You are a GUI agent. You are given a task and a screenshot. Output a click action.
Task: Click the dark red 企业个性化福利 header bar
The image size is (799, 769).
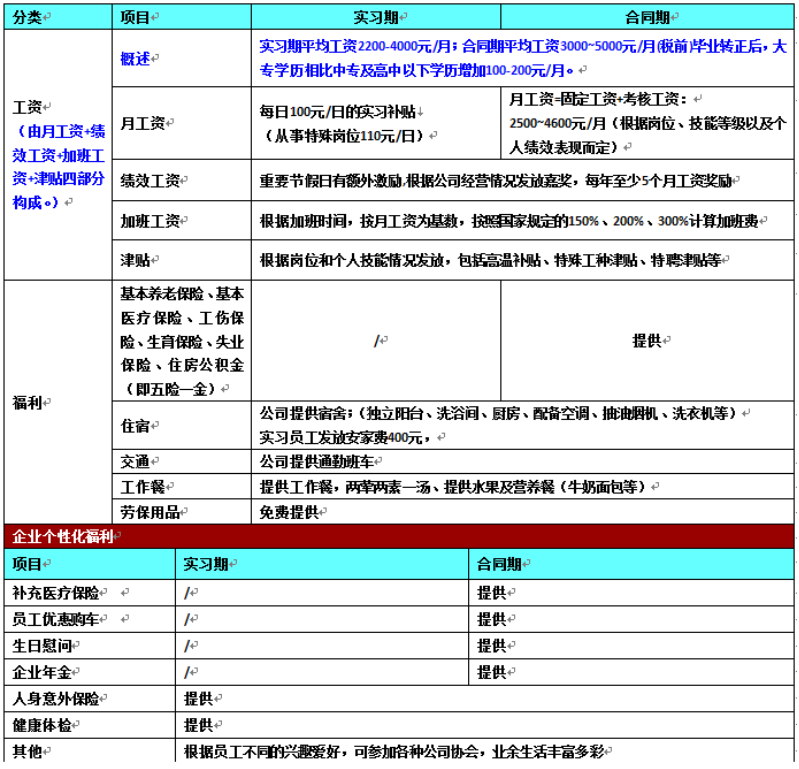click(x=400, y=536)
